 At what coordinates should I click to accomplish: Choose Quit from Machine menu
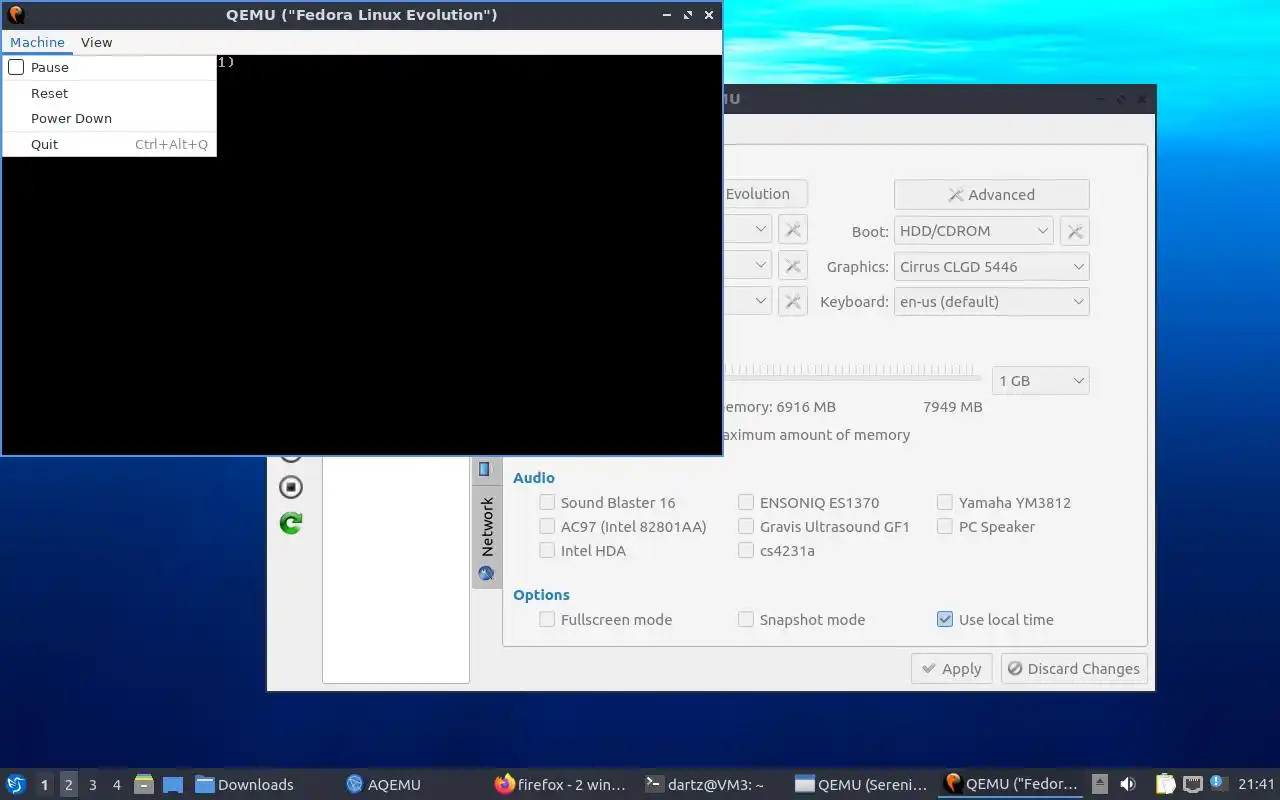[x=109, y=144]
